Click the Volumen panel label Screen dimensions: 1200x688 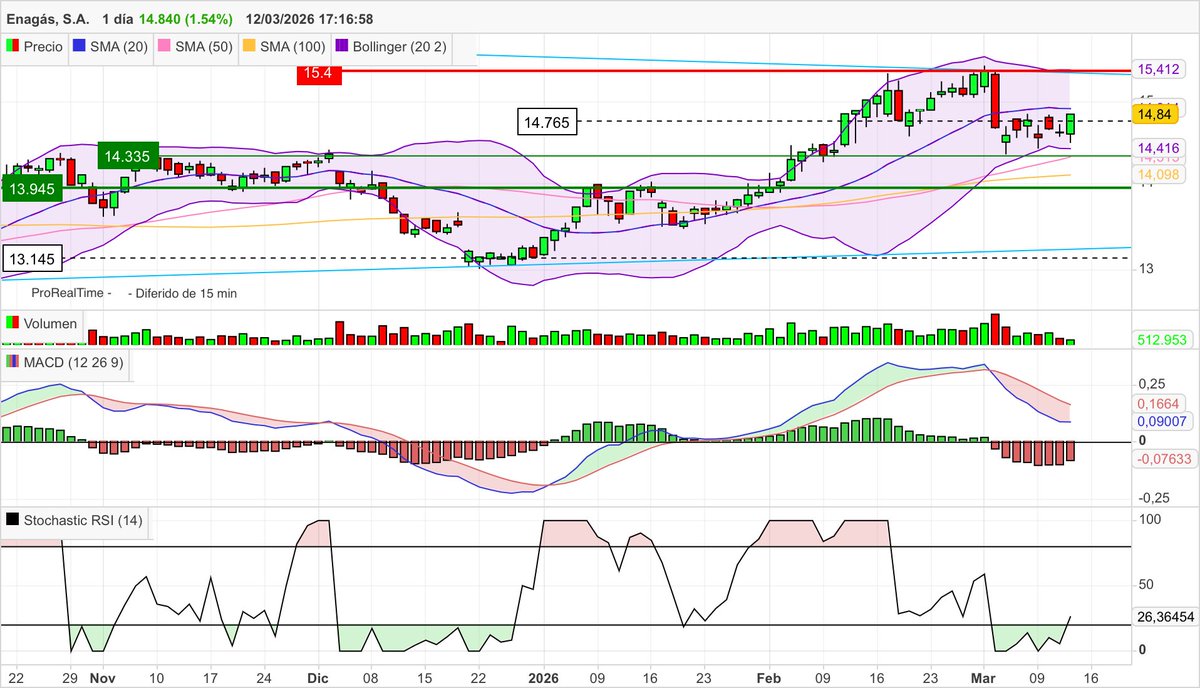click(51, 323)
